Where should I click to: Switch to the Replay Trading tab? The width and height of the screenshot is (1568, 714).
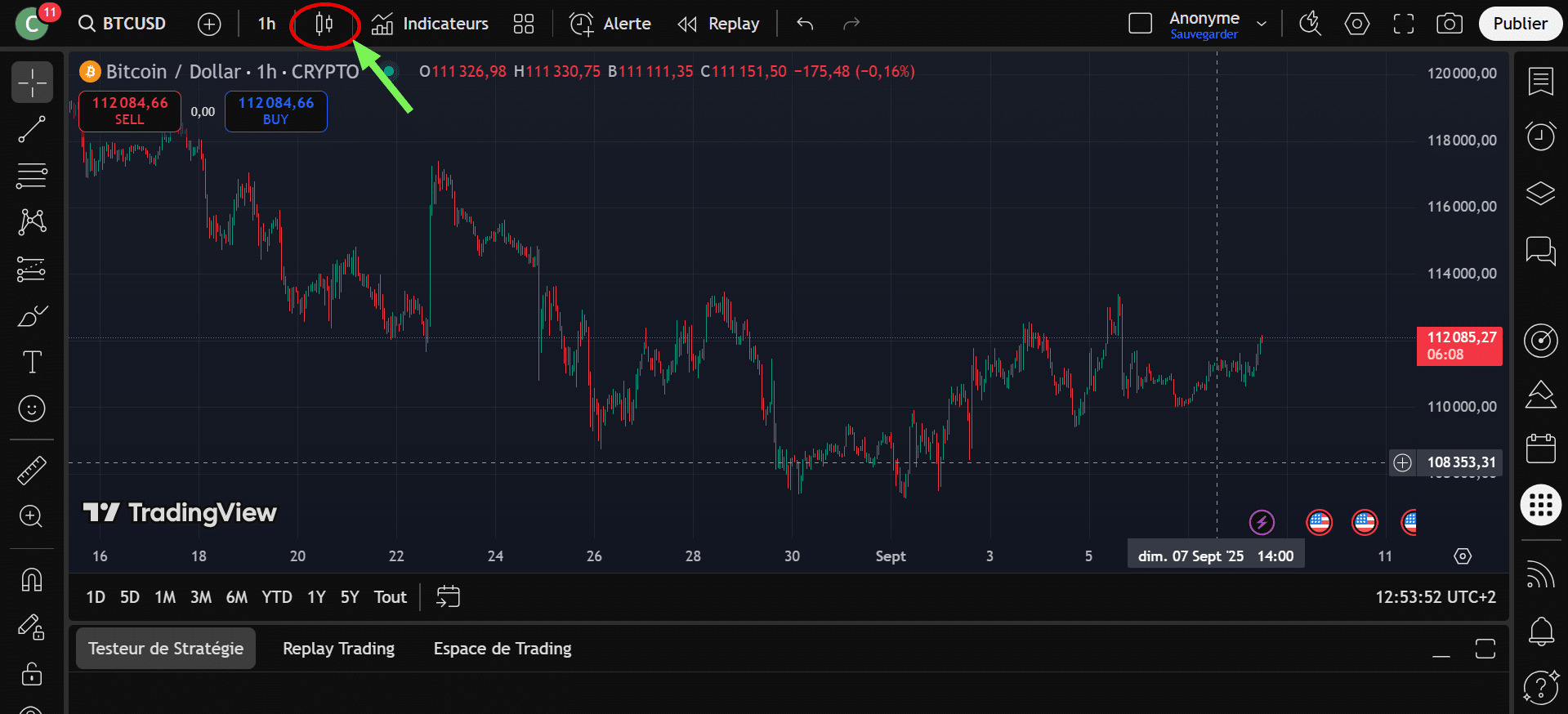pos(338,649)
